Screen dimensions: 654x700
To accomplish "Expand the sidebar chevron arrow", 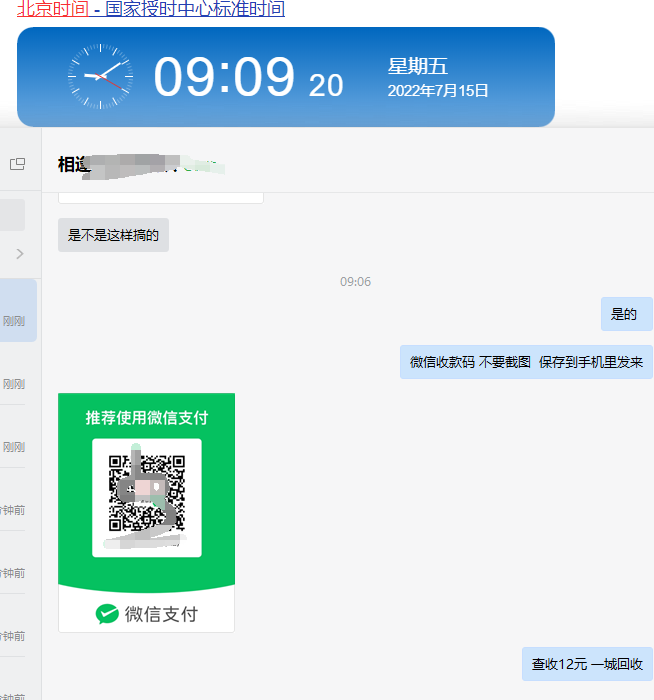I will coord(20,254).
